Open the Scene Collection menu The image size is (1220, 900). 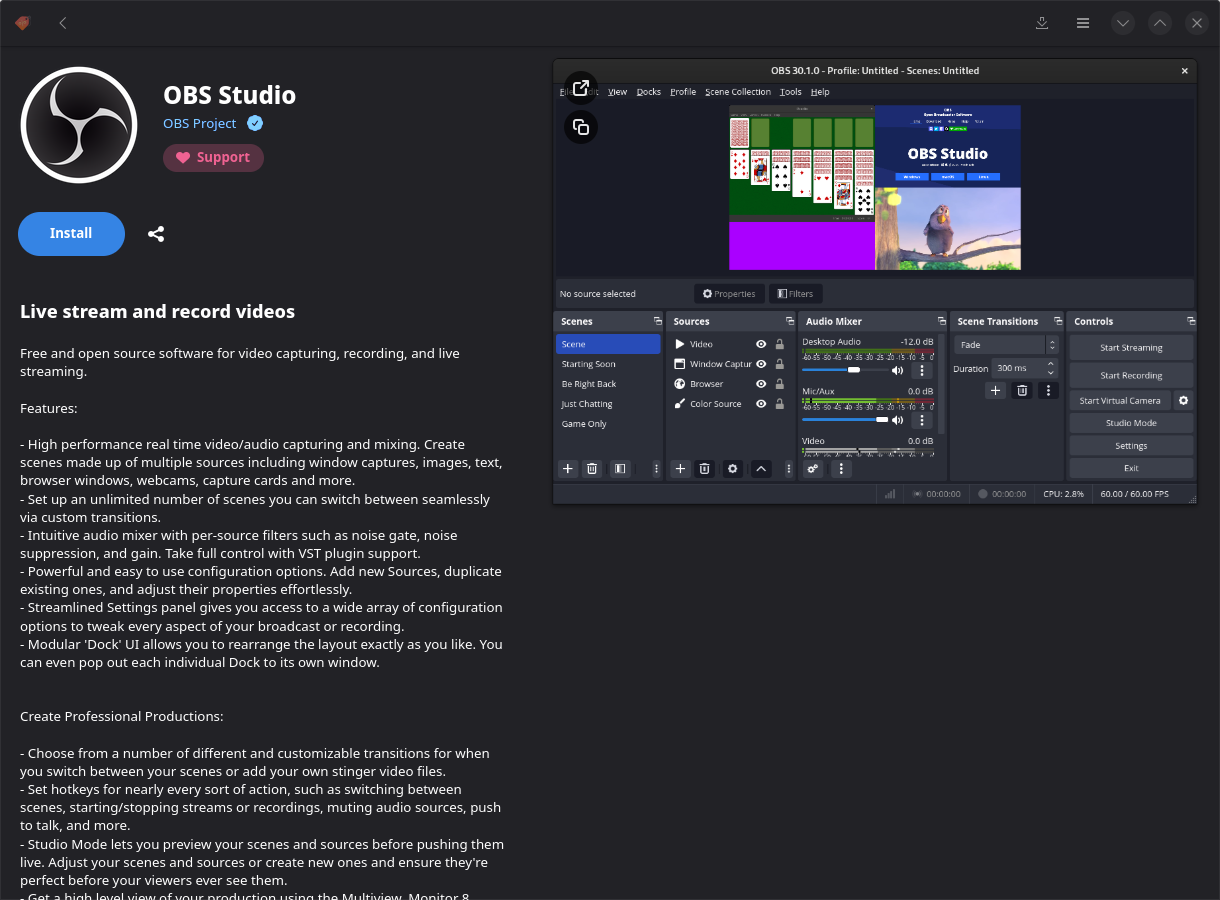click(x=738, y=91)
